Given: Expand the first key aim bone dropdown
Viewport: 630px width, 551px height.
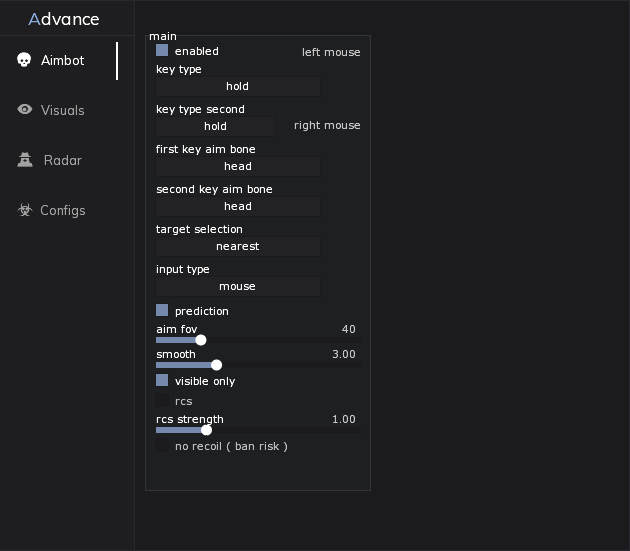Looking at the screenshot, I should coord(238,166).
